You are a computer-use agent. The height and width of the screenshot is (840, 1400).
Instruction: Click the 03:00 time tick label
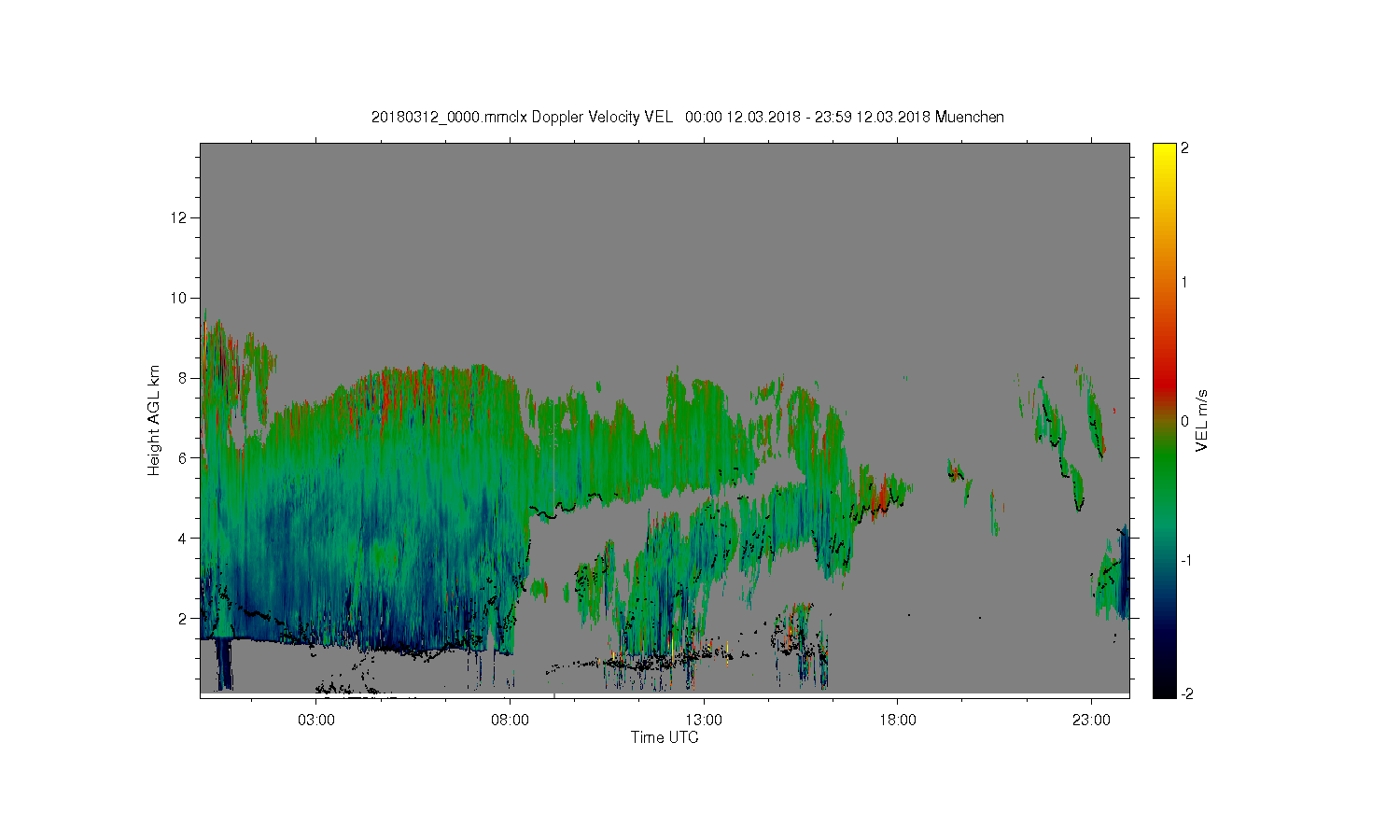pyautogui.click(x=316, y=721)
